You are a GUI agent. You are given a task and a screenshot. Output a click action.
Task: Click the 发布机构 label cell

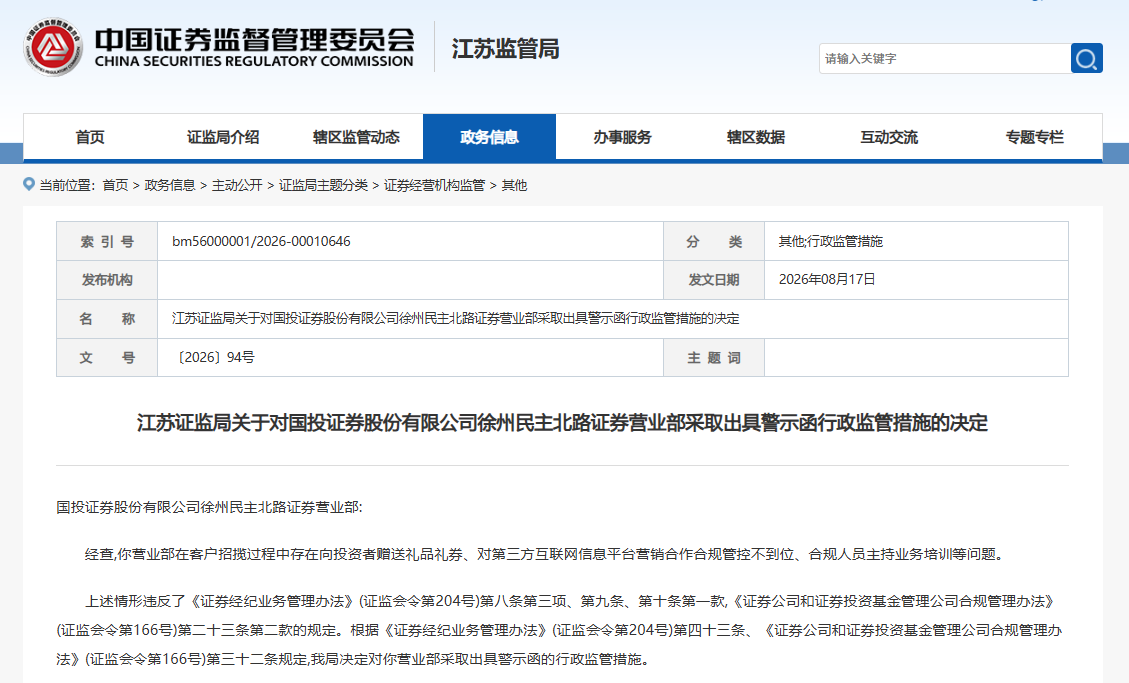point(107,280)
